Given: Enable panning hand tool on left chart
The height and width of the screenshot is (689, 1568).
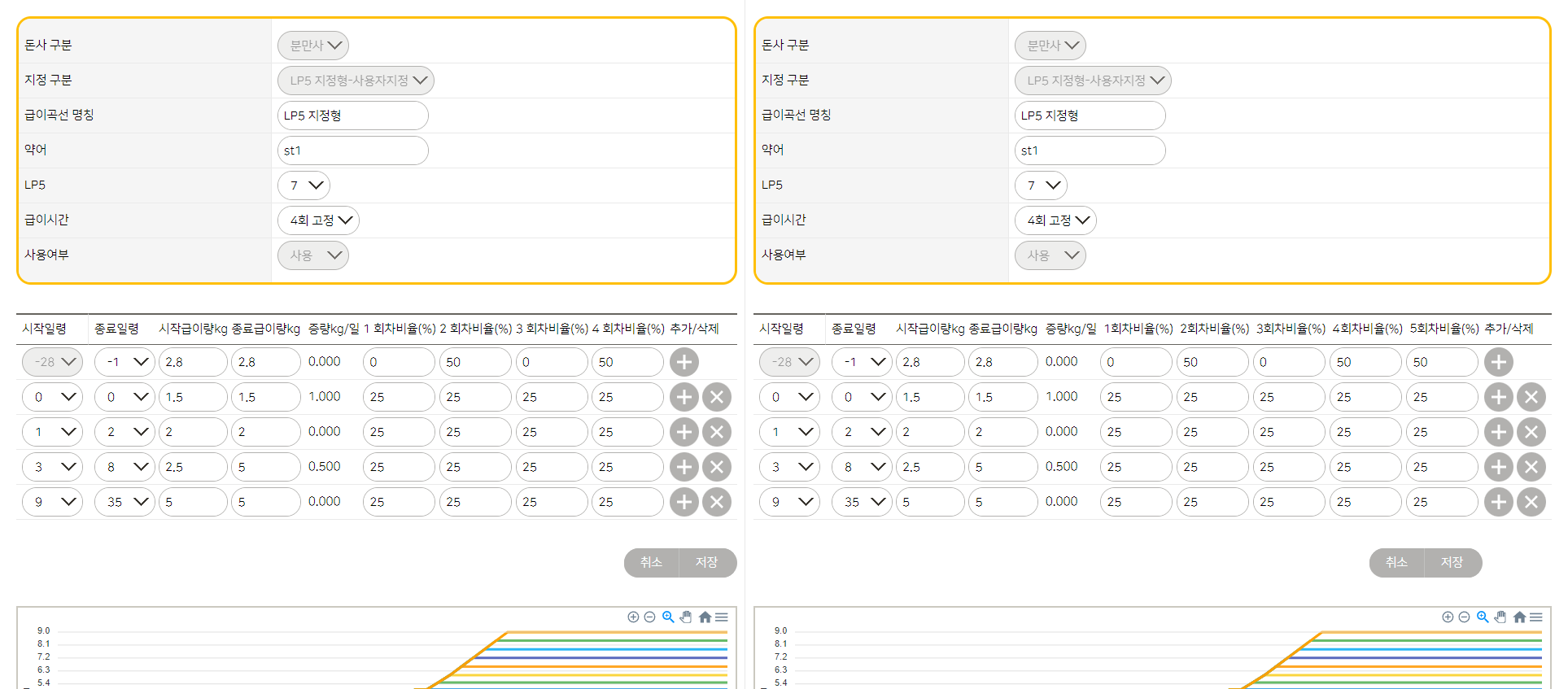Looking at the screenshot, I should (x=686, y=617).
